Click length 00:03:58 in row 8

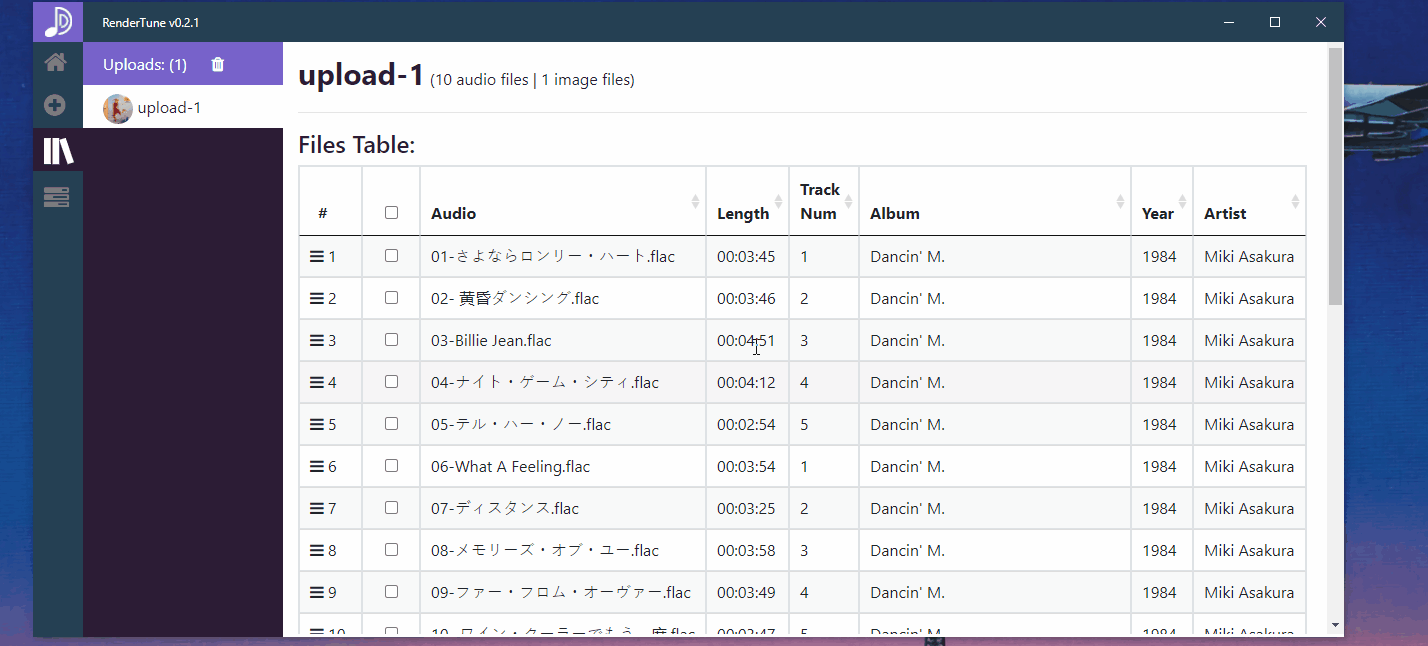point(746,550)
